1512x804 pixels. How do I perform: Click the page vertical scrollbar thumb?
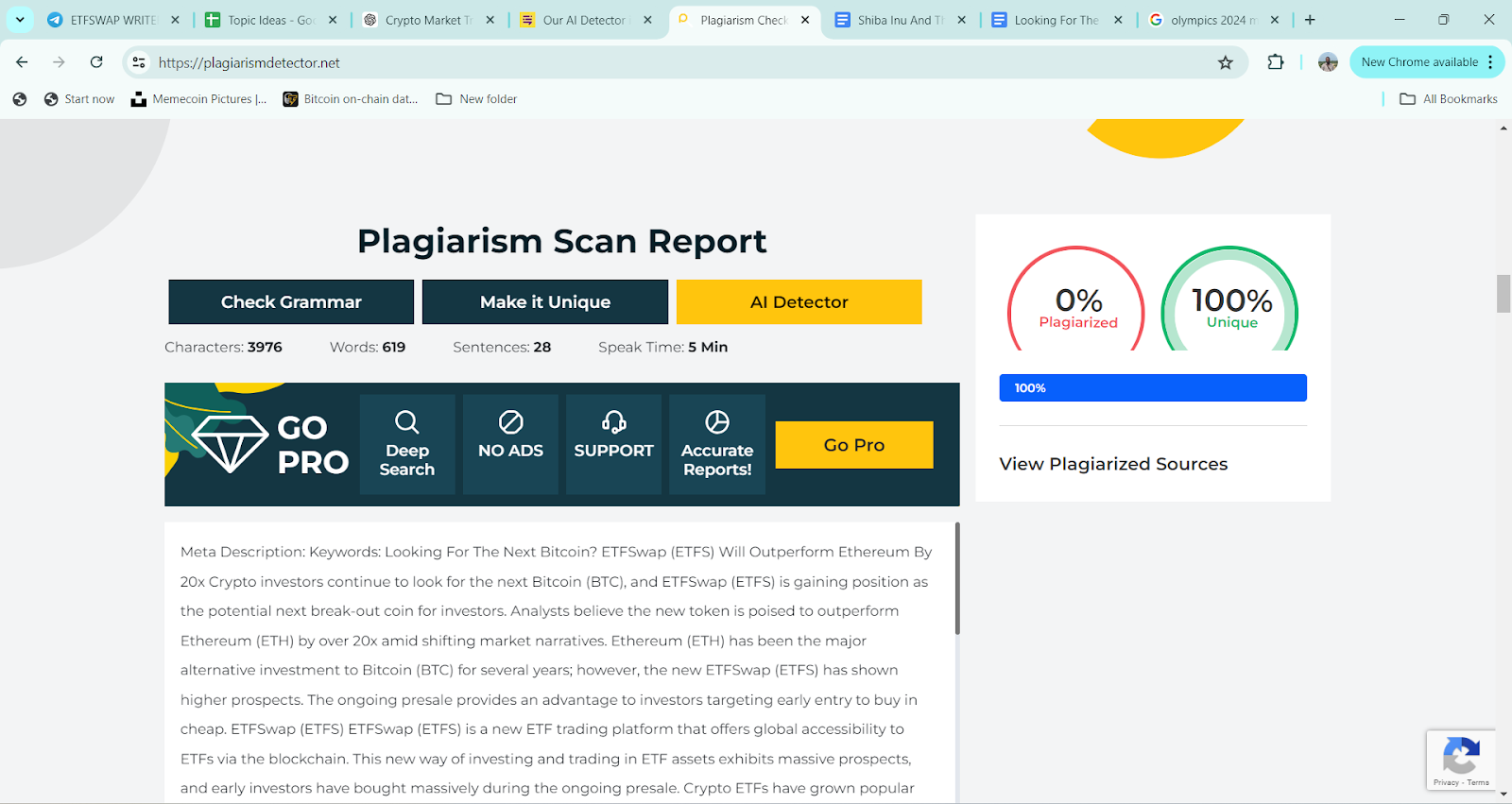click(1503, 293)
